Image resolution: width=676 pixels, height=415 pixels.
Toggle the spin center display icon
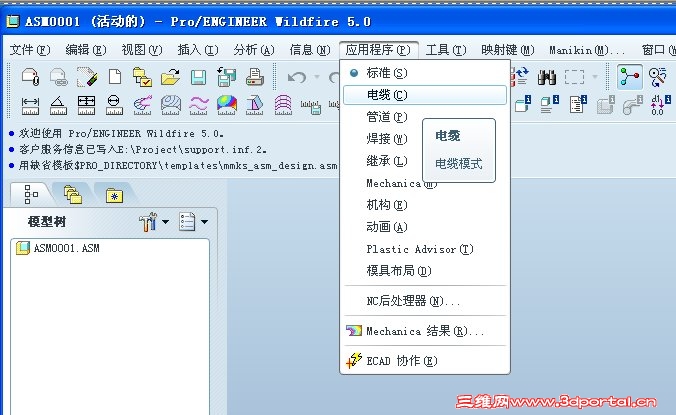click(630, 78)
